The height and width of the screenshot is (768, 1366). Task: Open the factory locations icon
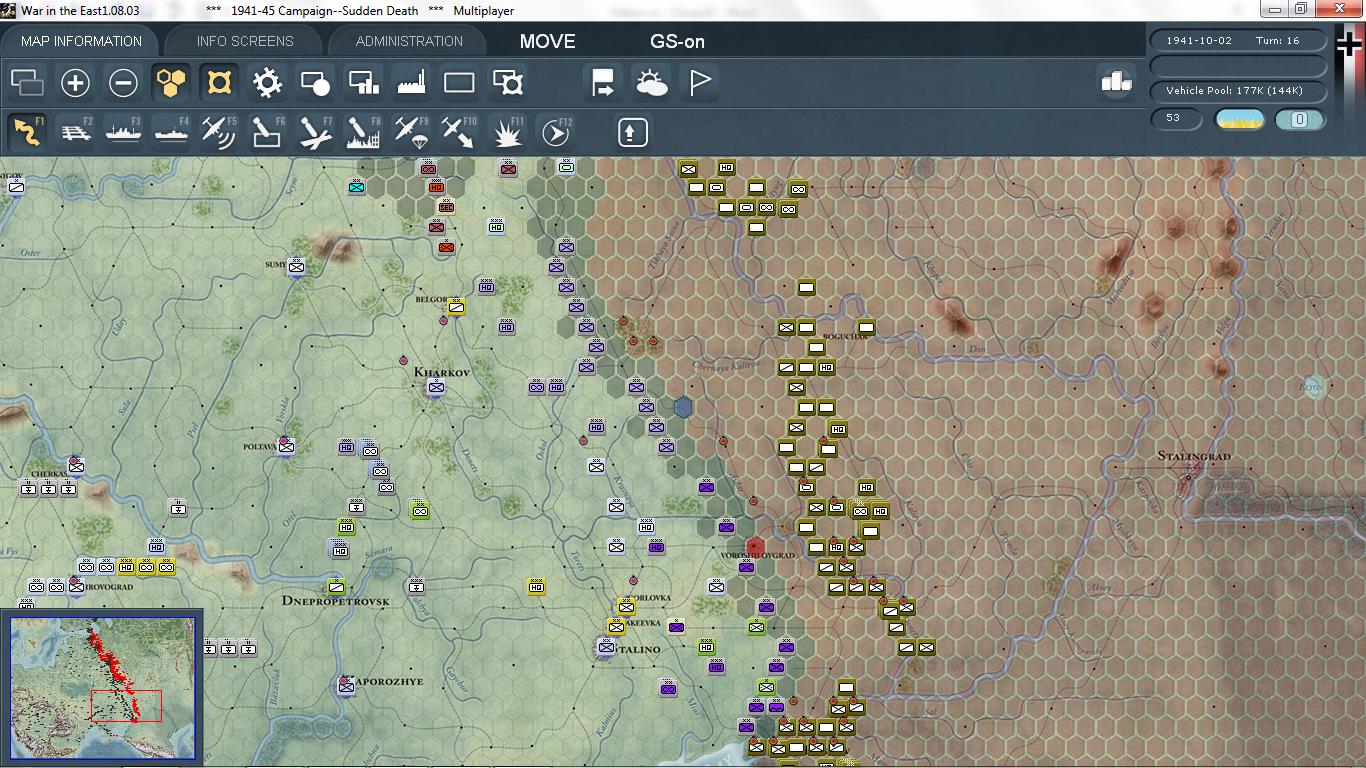[x=411, y=83]
